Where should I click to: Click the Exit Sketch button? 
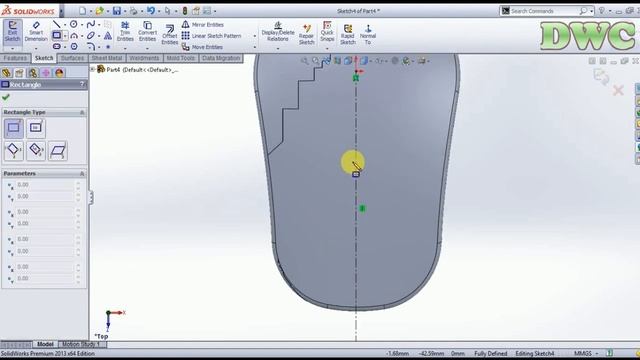click(13, 31)
